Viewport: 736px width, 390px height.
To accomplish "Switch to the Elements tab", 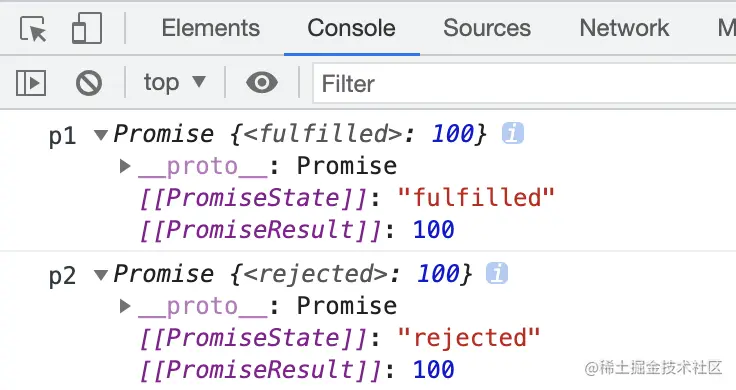I will [x=211, y=28].
